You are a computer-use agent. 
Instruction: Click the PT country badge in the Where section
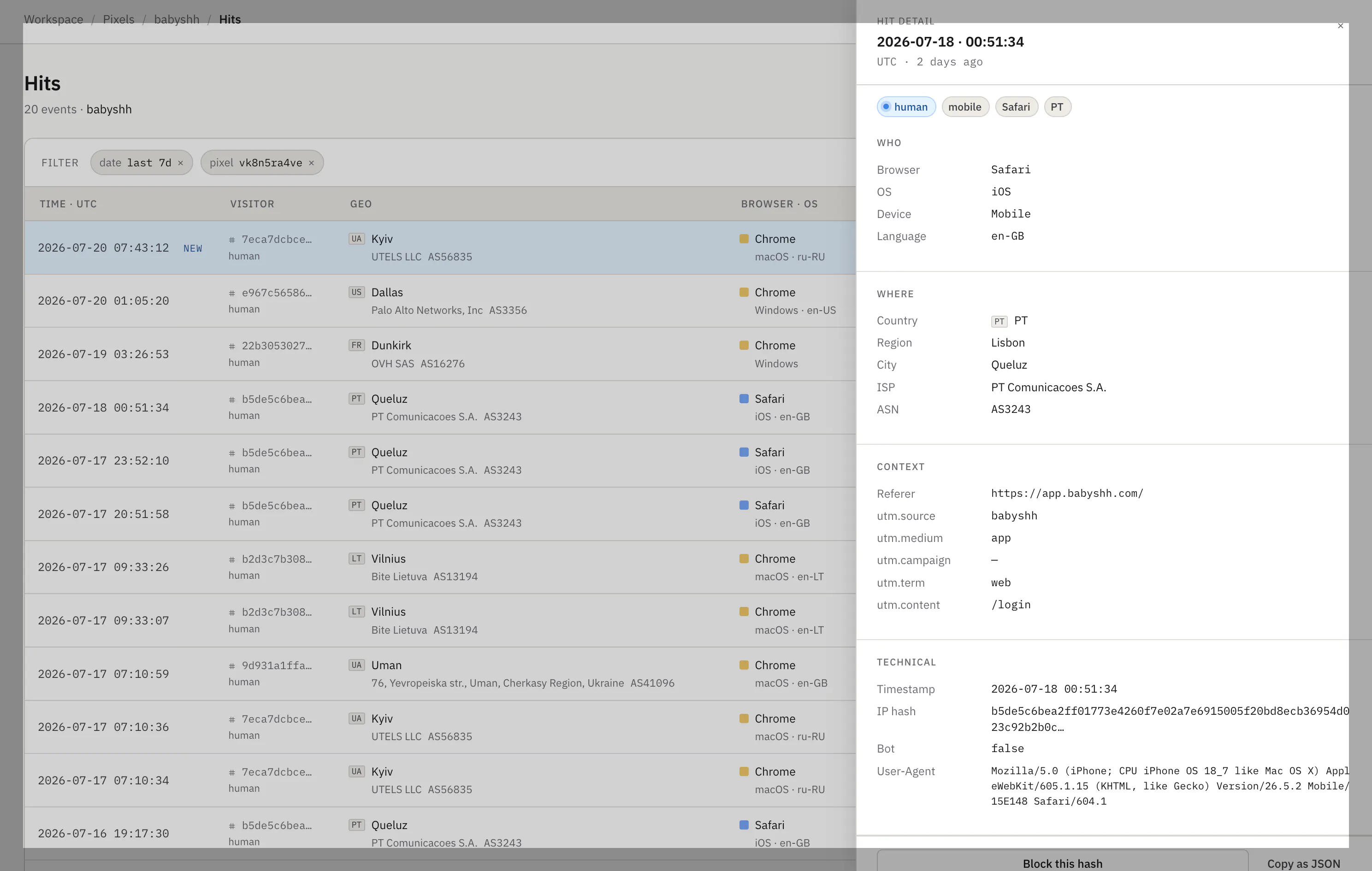(999, 321)
